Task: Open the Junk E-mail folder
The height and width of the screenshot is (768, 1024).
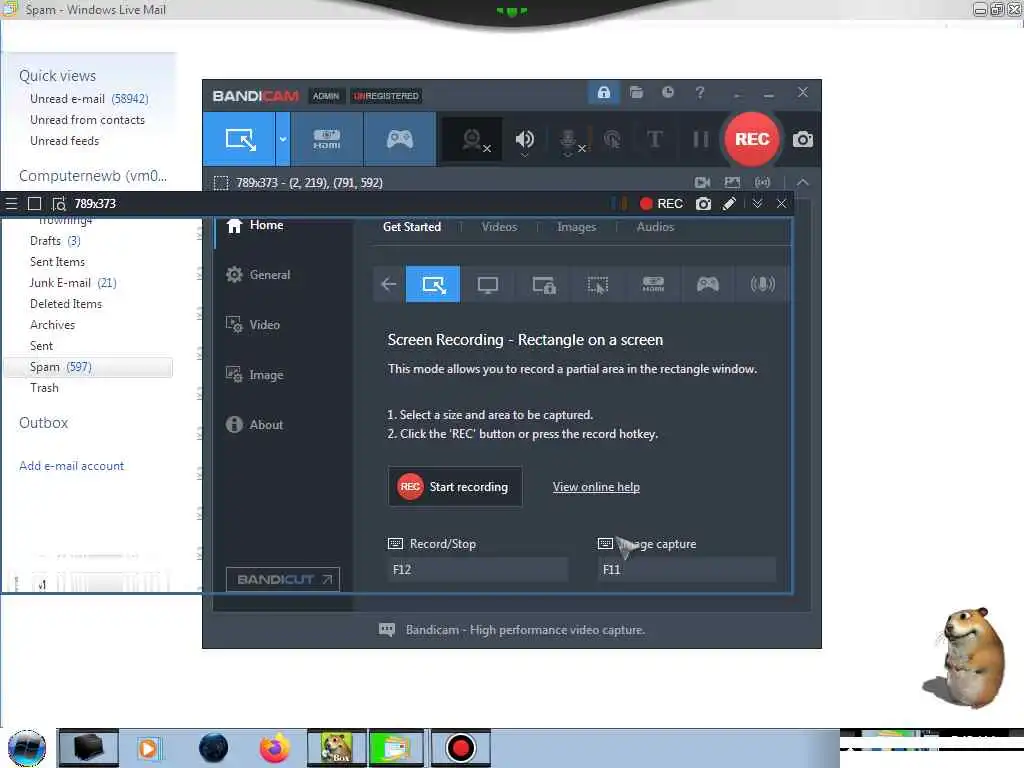Action: coord(73,283)
